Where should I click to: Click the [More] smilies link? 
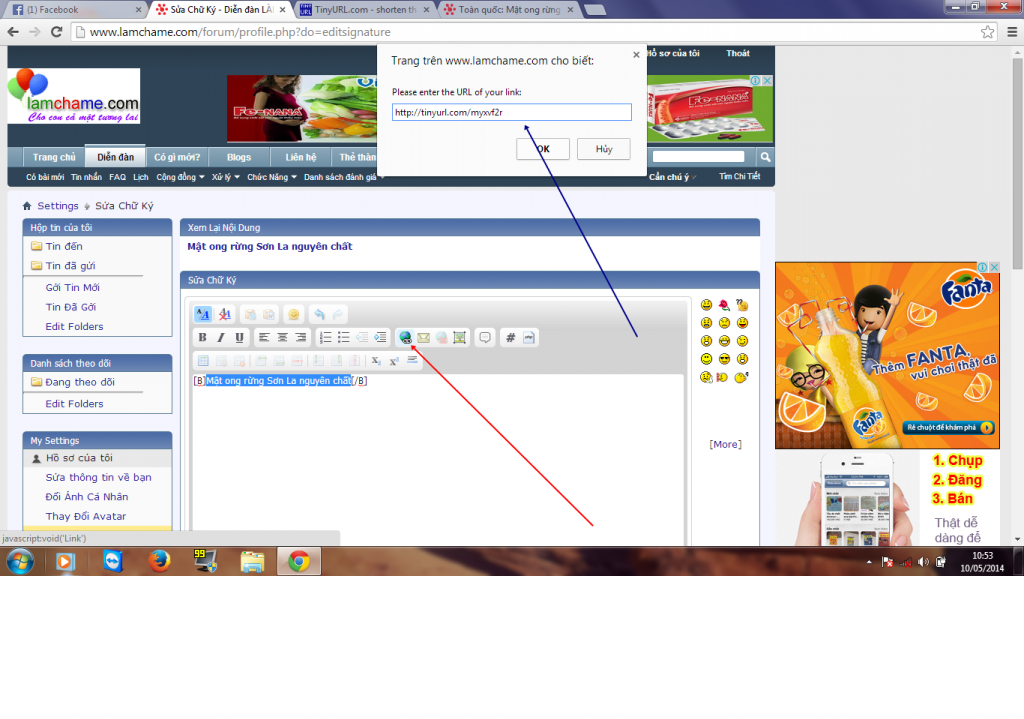(725, 444)
